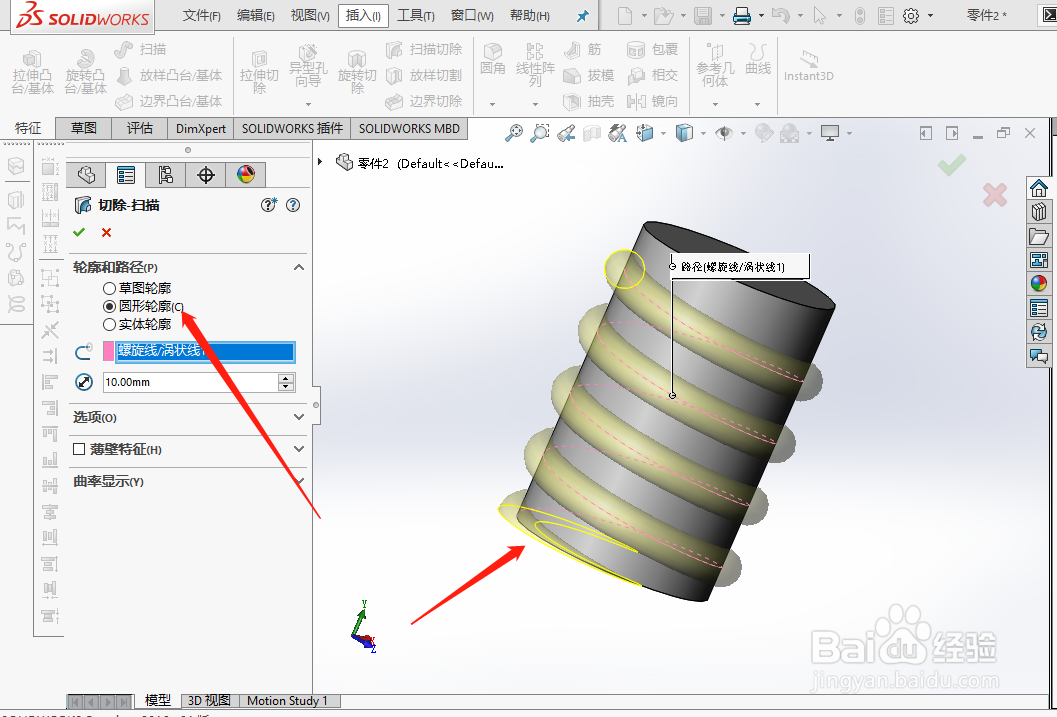Select the Lofted Cut (放样切割) tool
1057x717 pixels.
pyautogui.click(x=424, y=75)
